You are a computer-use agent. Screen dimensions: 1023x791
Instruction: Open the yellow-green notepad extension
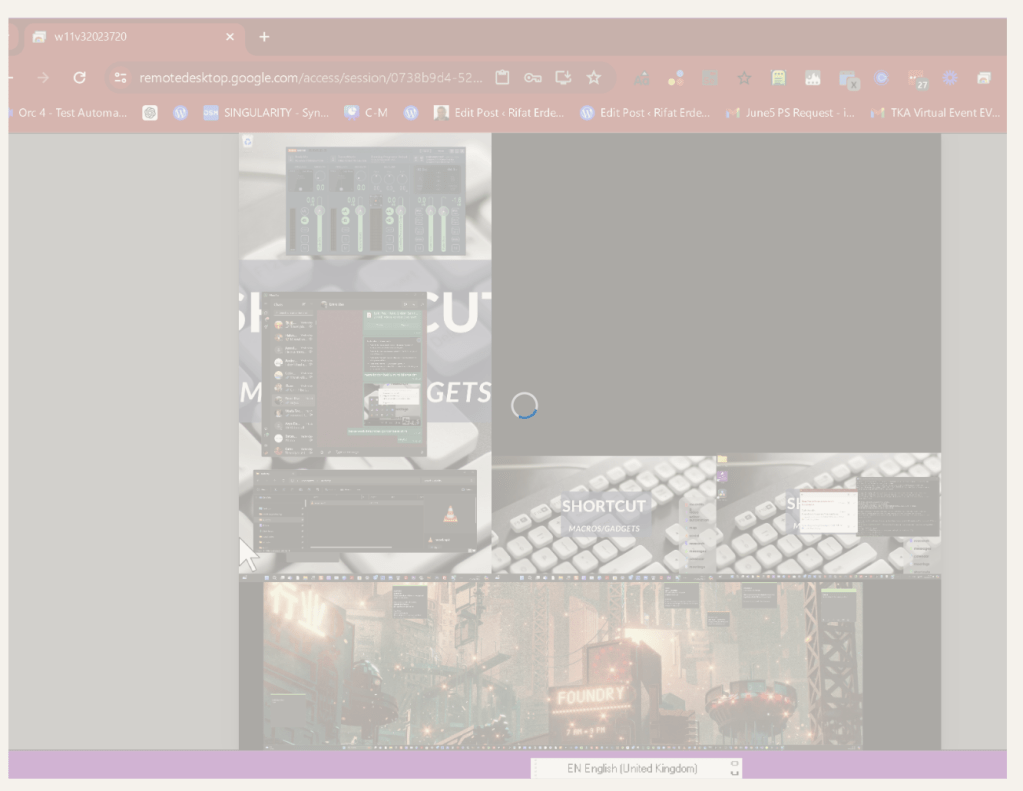pos(778,78)
